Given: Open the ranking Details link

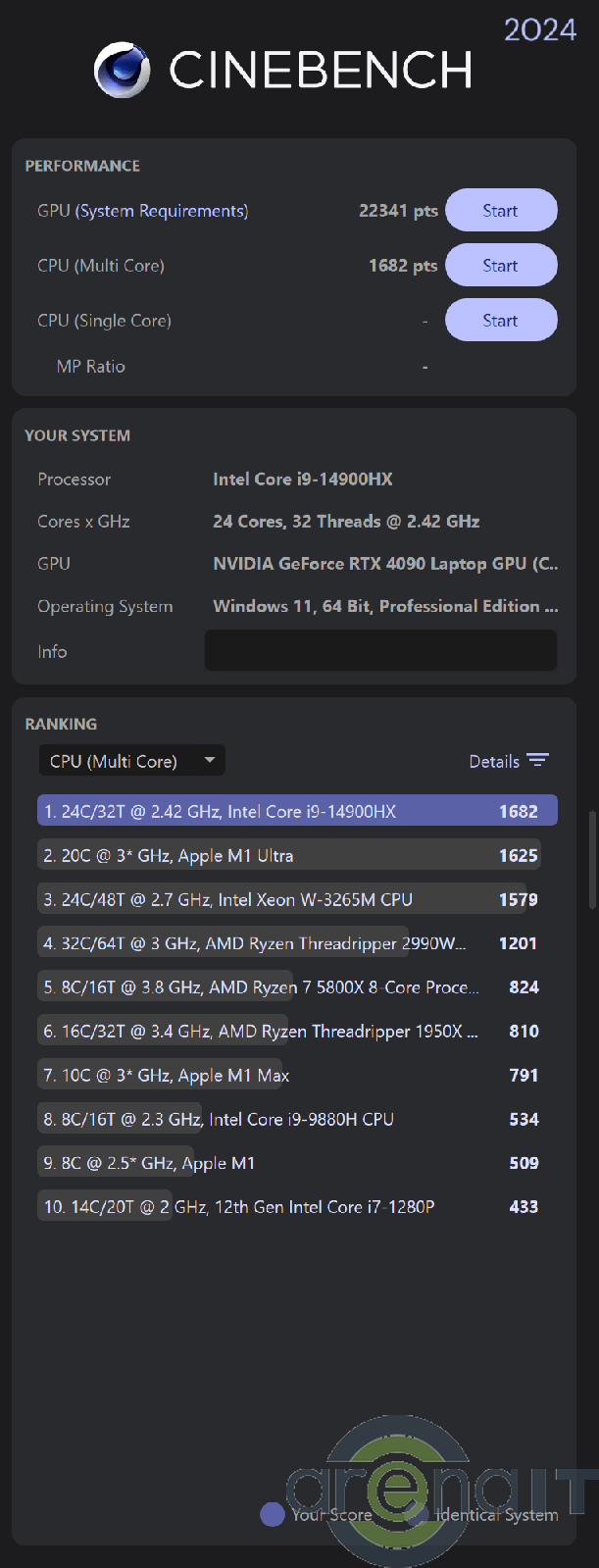Looking at the screenshot, I should [x=494, y=762].
